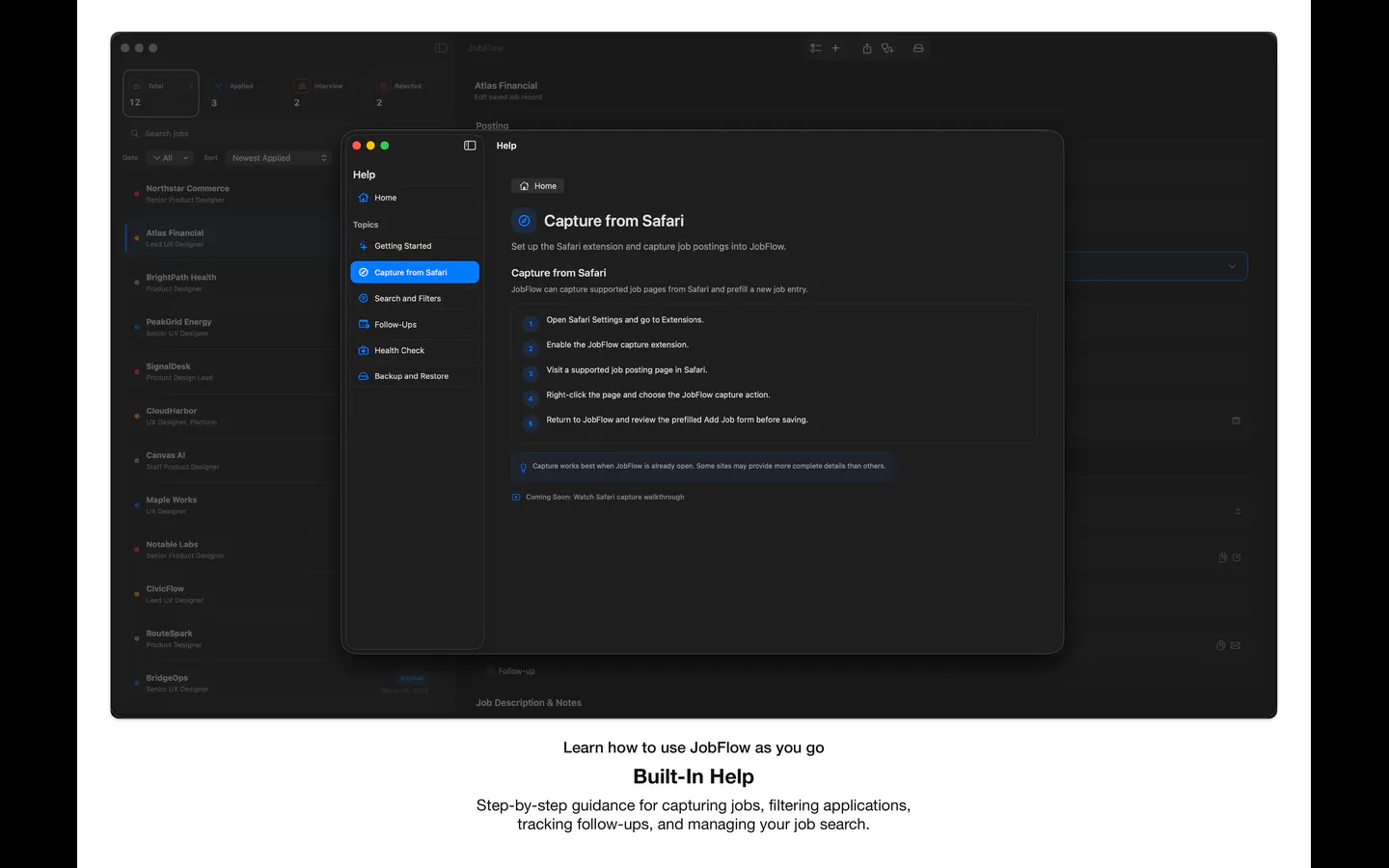Click the sparkle icon next to Getting Started

click(x=364, y=246)
